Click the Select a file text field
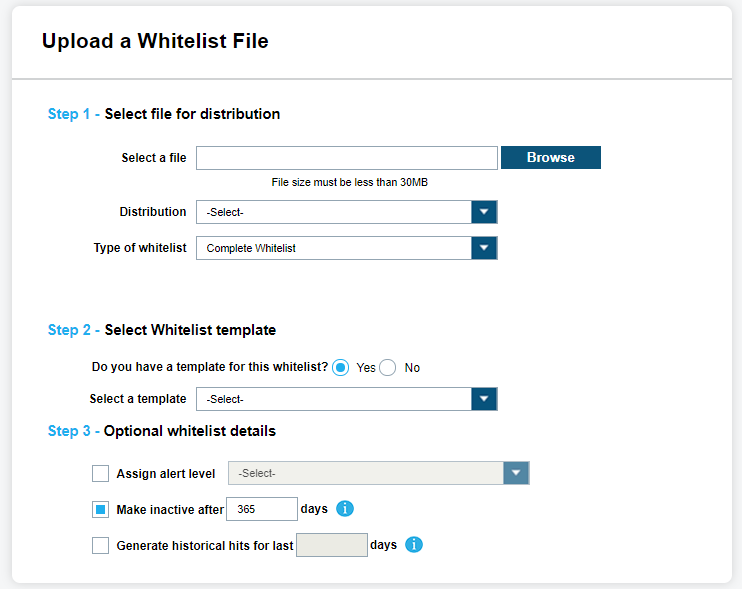The height and width of the screenshot is (589, 742). (x=346, y=158)
